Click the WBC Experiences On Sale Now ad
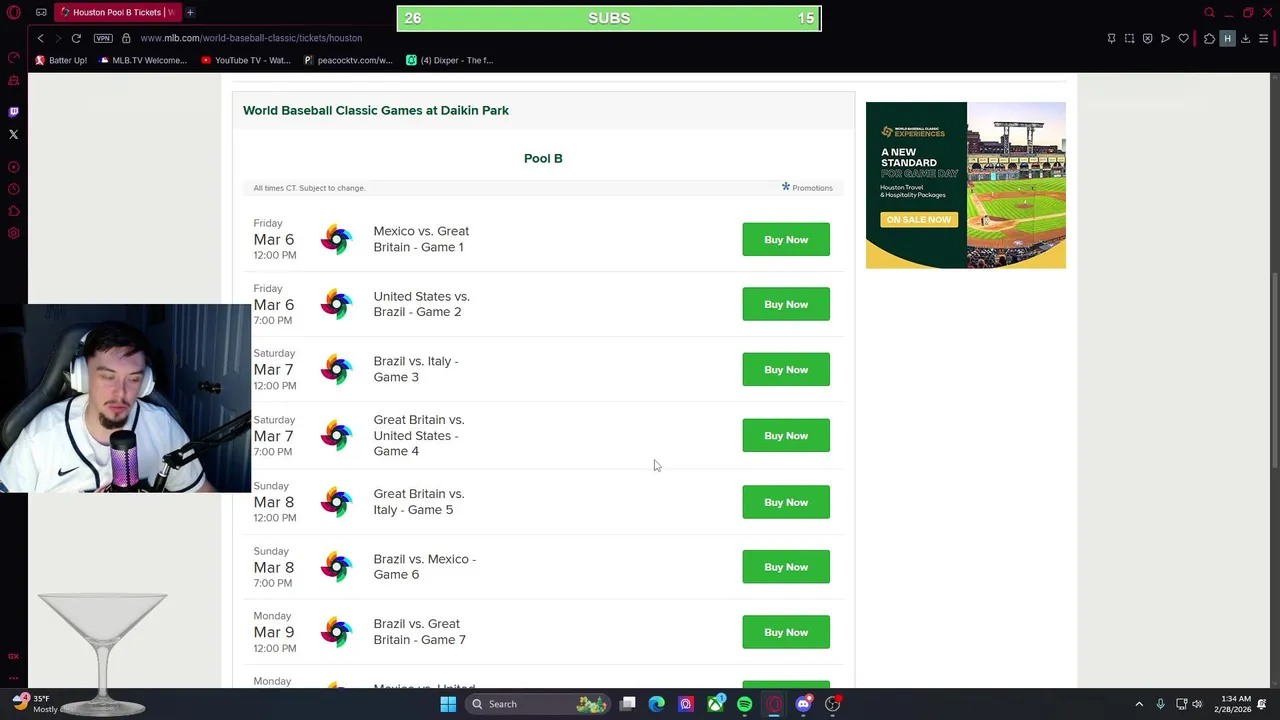The height and width of the screenshot is (720, 1280). (965, 185)
